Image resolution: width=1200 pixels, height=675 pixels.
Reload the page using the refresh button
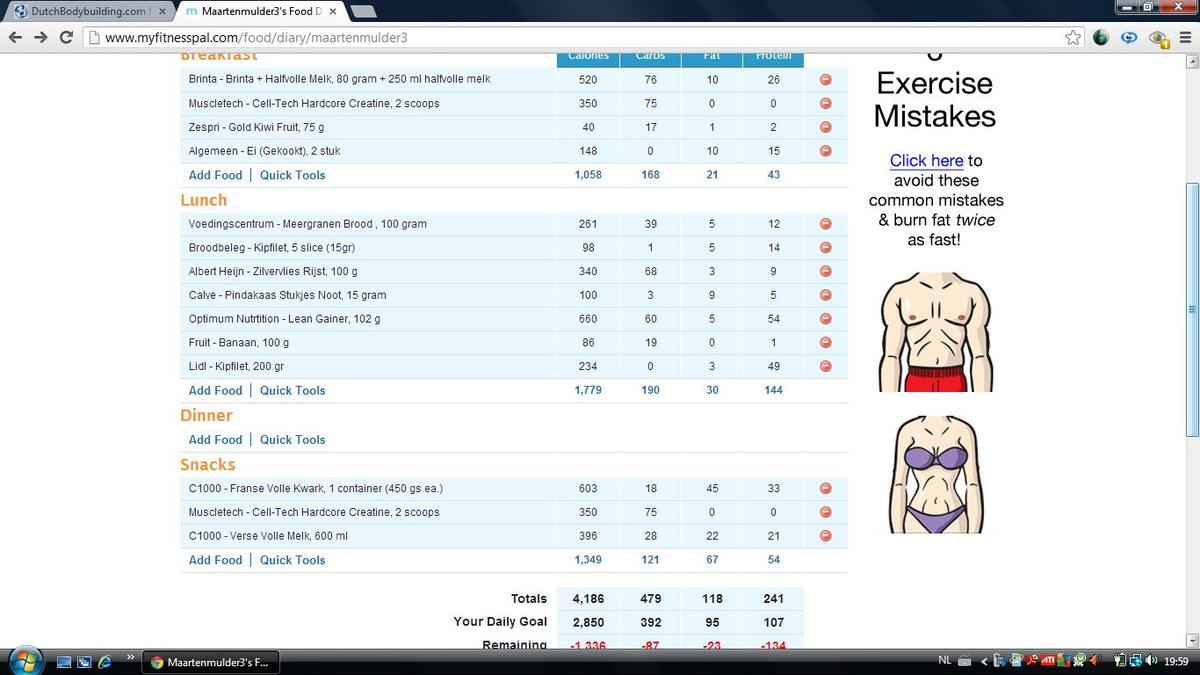coord(66,38)
